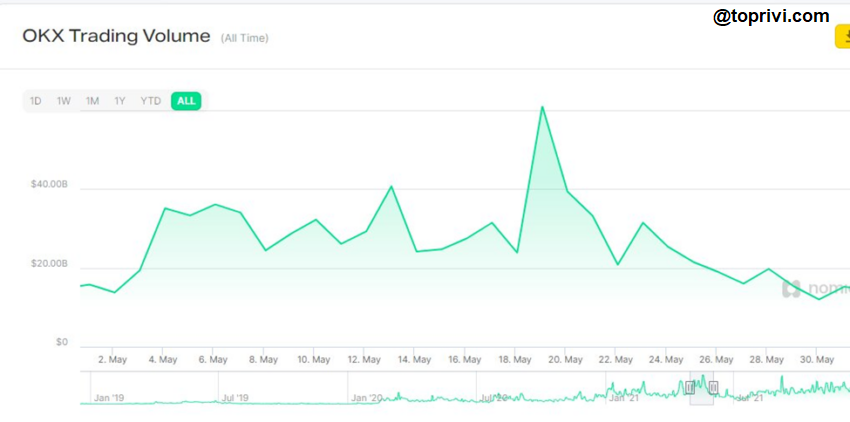Click the 12. May date label
Screen dimensions: 850x422
tap(364, 360)
